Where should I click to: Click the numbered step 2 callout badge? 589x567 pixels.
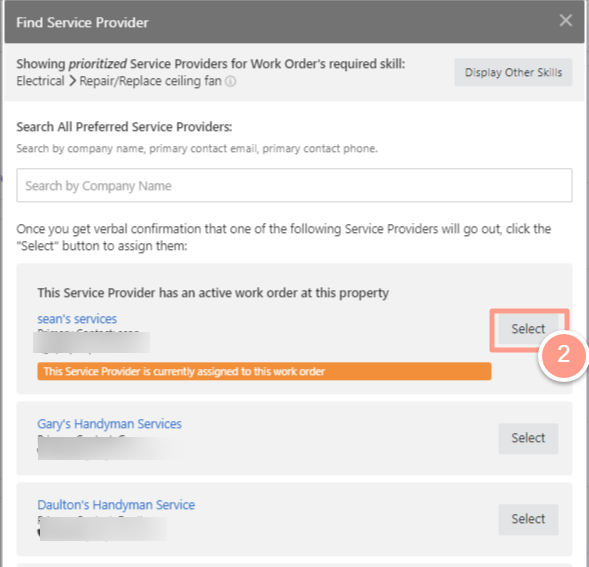coord(563,354)
